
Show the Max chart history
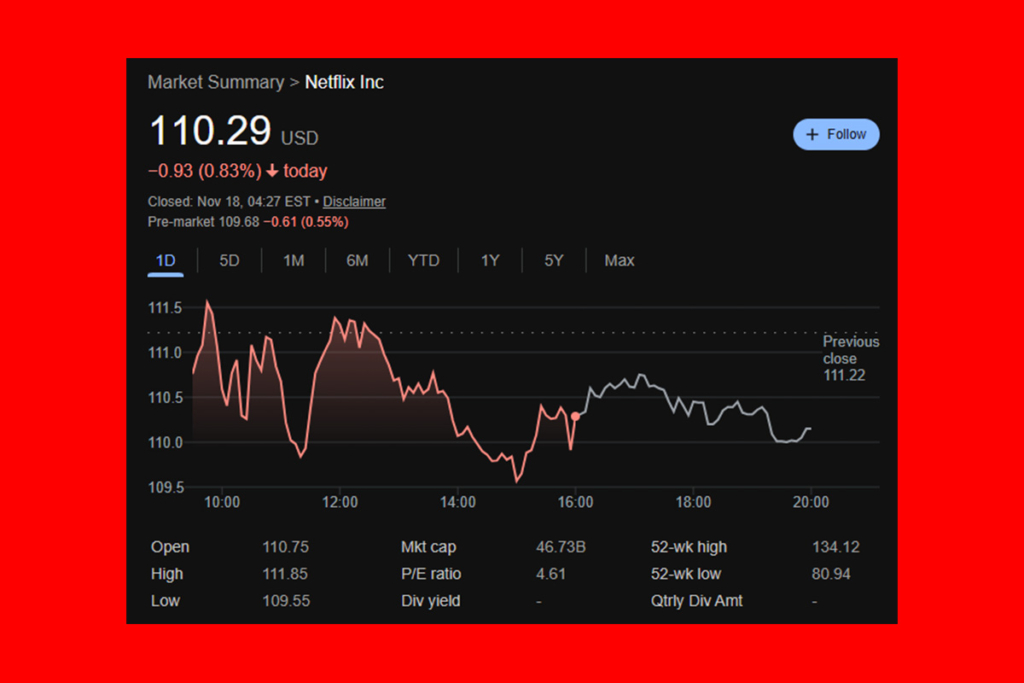[619, 260]
